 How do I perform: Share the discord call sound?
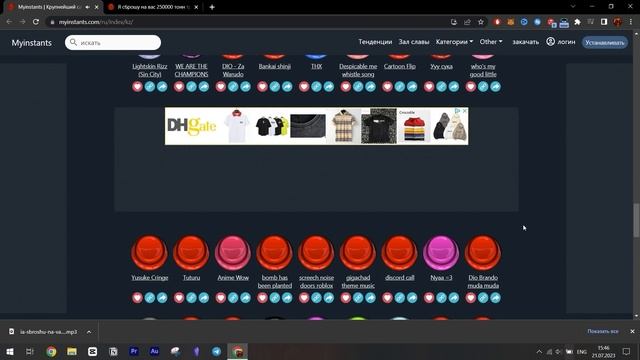pos(412,298)
